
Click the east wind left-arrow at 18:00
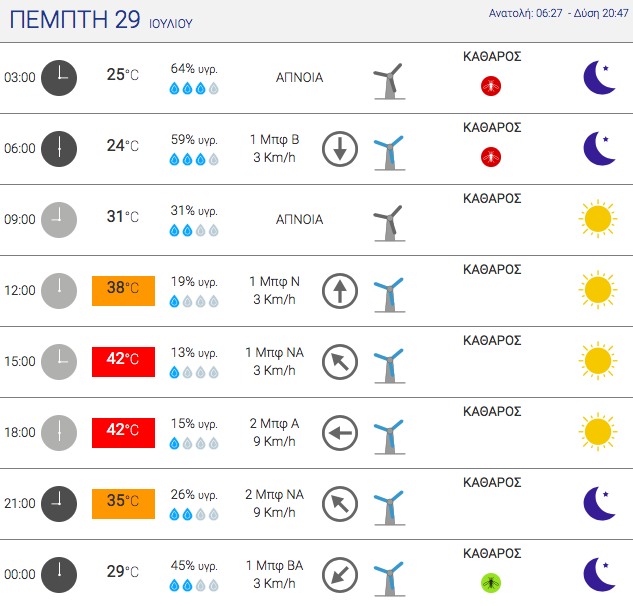click(340, 433)
